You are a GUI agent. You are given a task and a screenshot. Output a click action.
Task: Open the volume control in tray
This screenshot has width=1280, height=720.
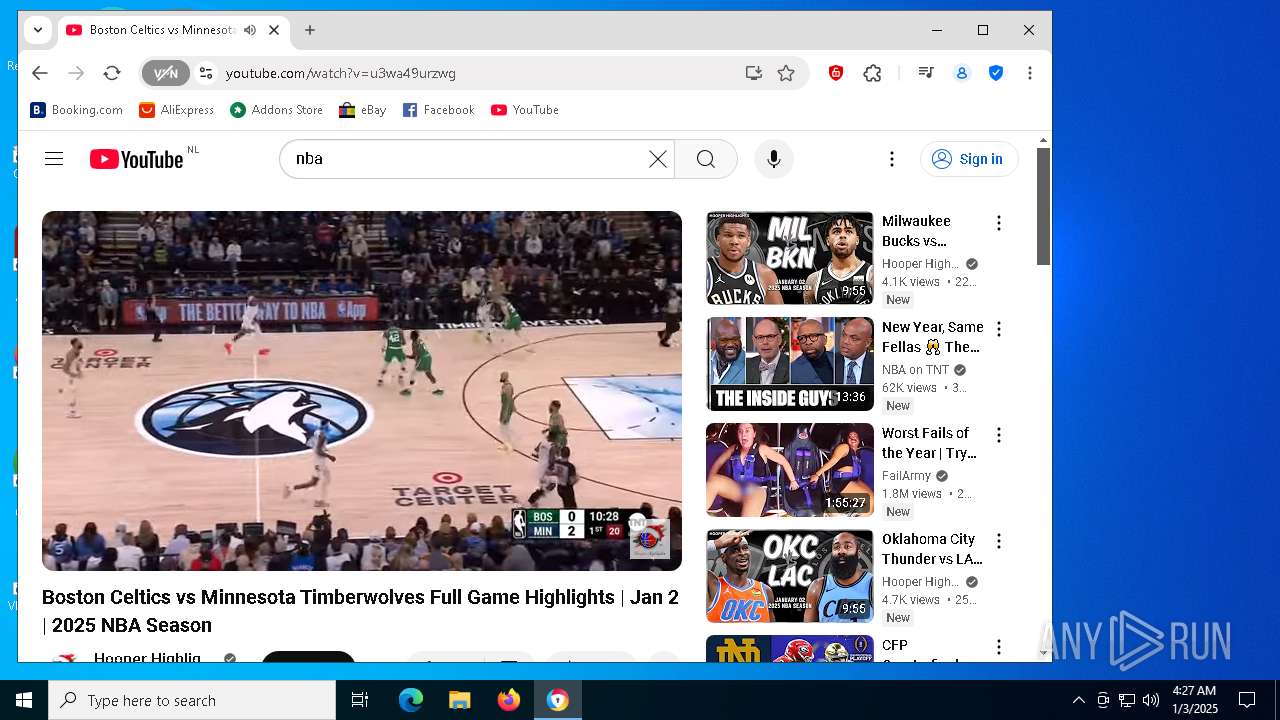point(1151,700)
